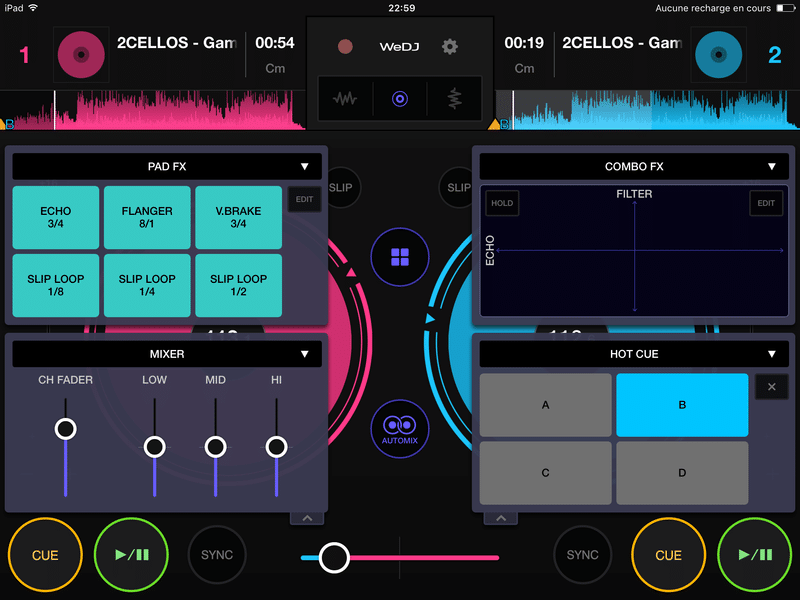The width and height of the screenshot is (800, 600).
Task: Collapse deck 1 panel with the up chevron
Action: (x=307, y=518)
